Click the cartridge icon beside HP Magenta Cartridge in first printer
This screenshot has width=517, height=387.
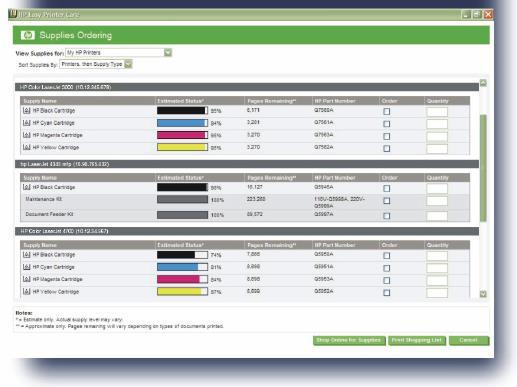27,135
